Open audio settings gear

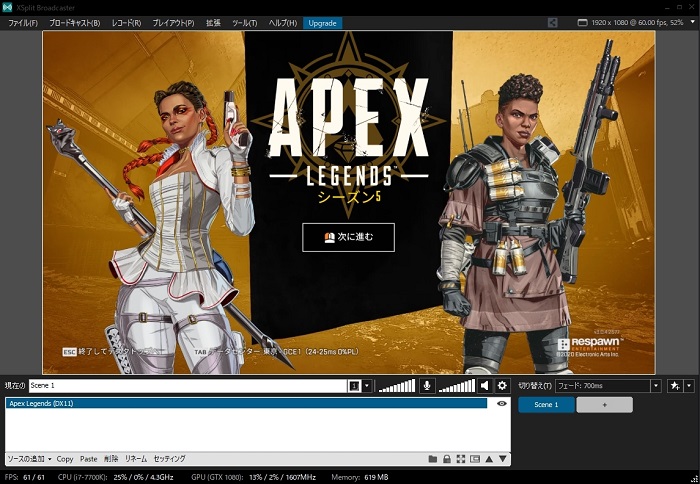[502, 386]
